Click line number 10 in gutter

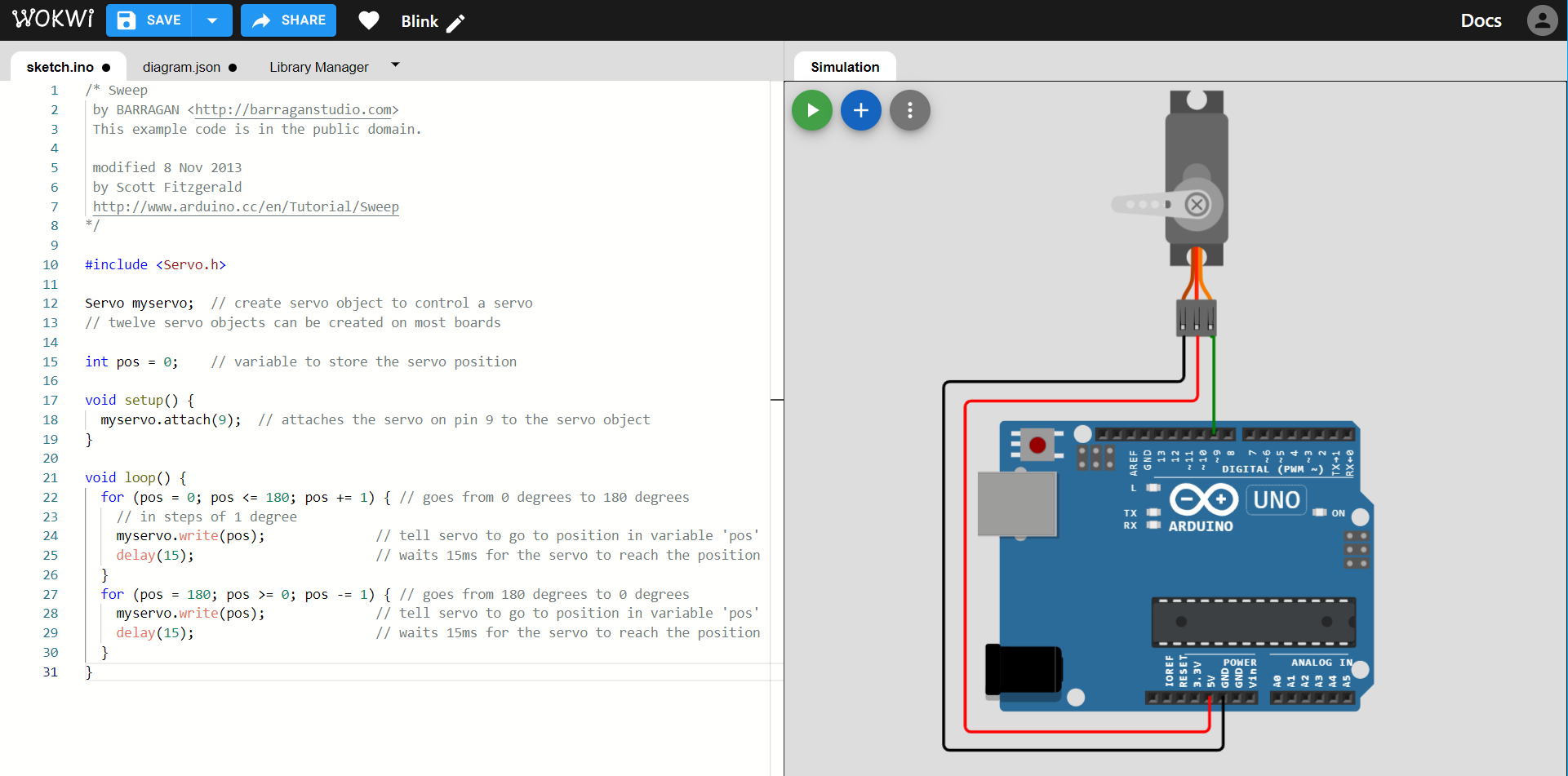[x=51, y=264]
